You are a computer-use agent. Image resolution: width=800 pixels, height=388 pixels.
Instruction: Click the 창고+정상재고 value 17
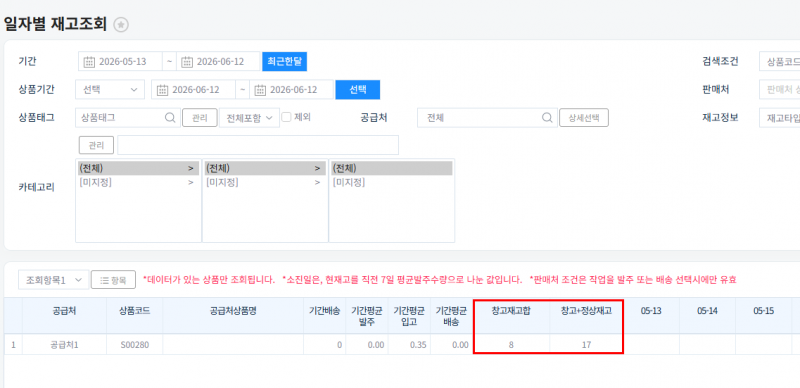coord(586,345)
